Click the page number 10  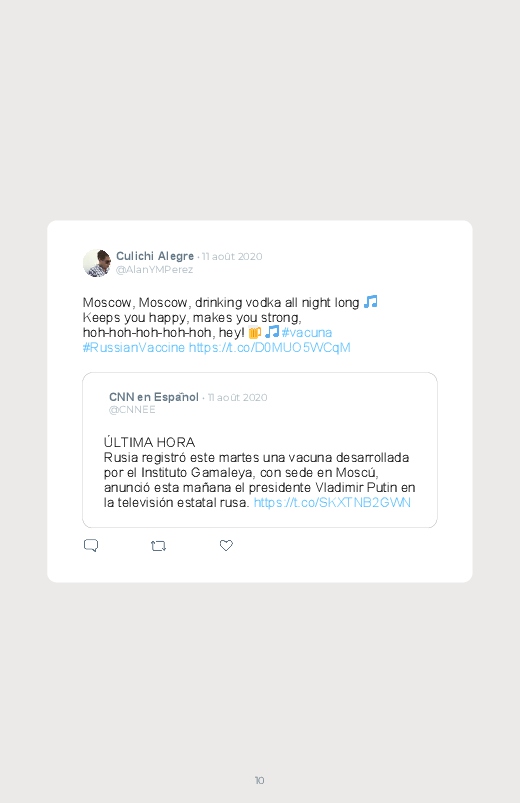click(259, 780)
